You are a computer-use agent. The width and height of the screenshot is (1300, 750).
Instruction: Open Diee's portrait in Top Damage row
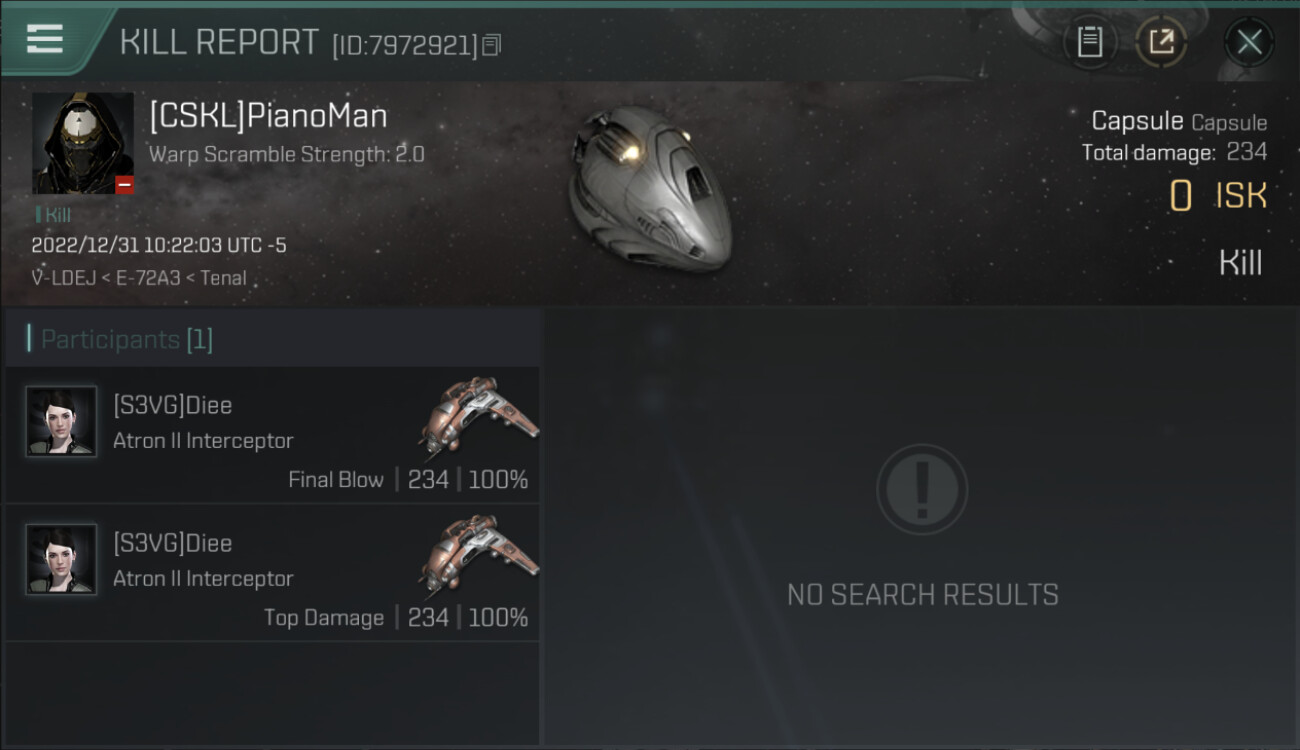[61, 559]
